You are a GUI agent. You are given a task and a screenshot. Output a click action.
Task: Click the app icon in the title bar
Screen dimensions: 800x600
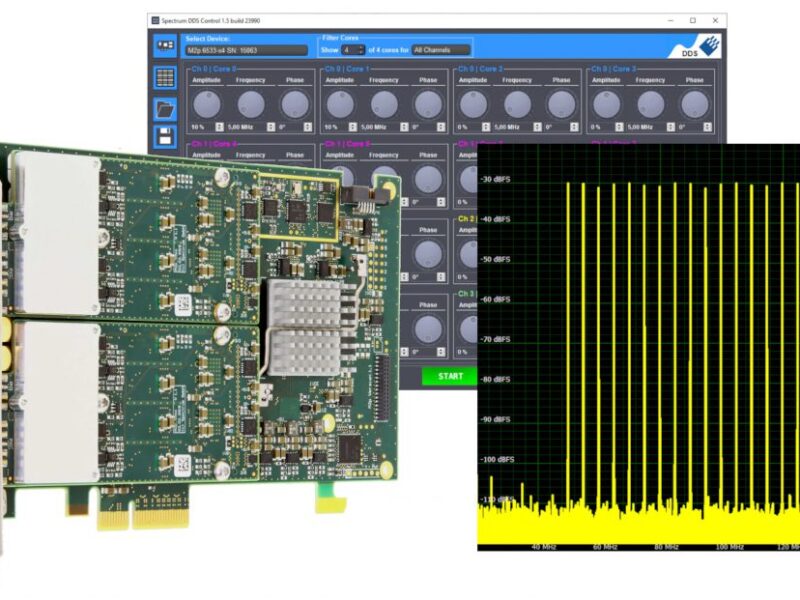(154, 20)
